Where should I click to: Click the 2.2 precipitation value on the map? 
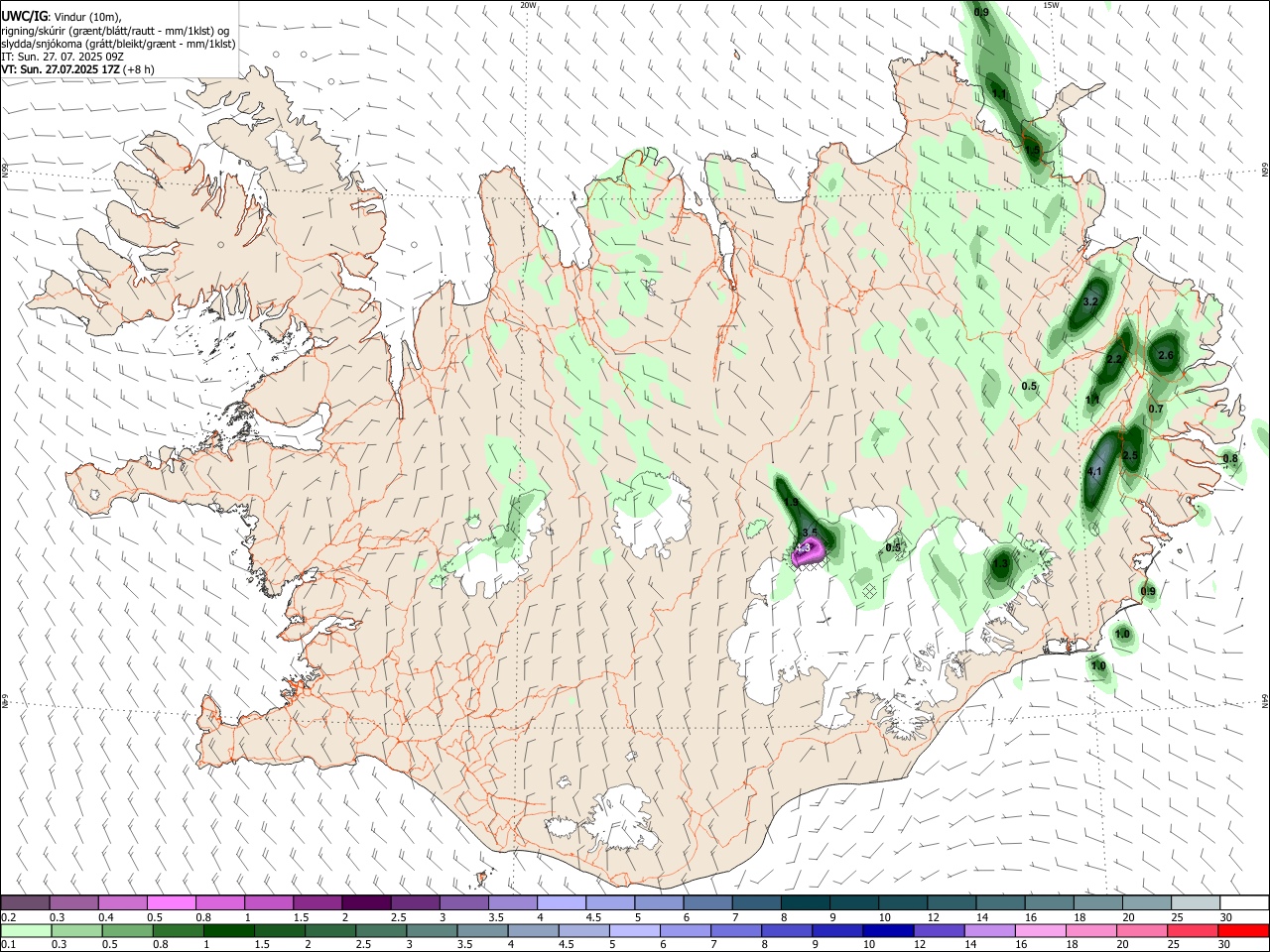(x=1114, y=360)
